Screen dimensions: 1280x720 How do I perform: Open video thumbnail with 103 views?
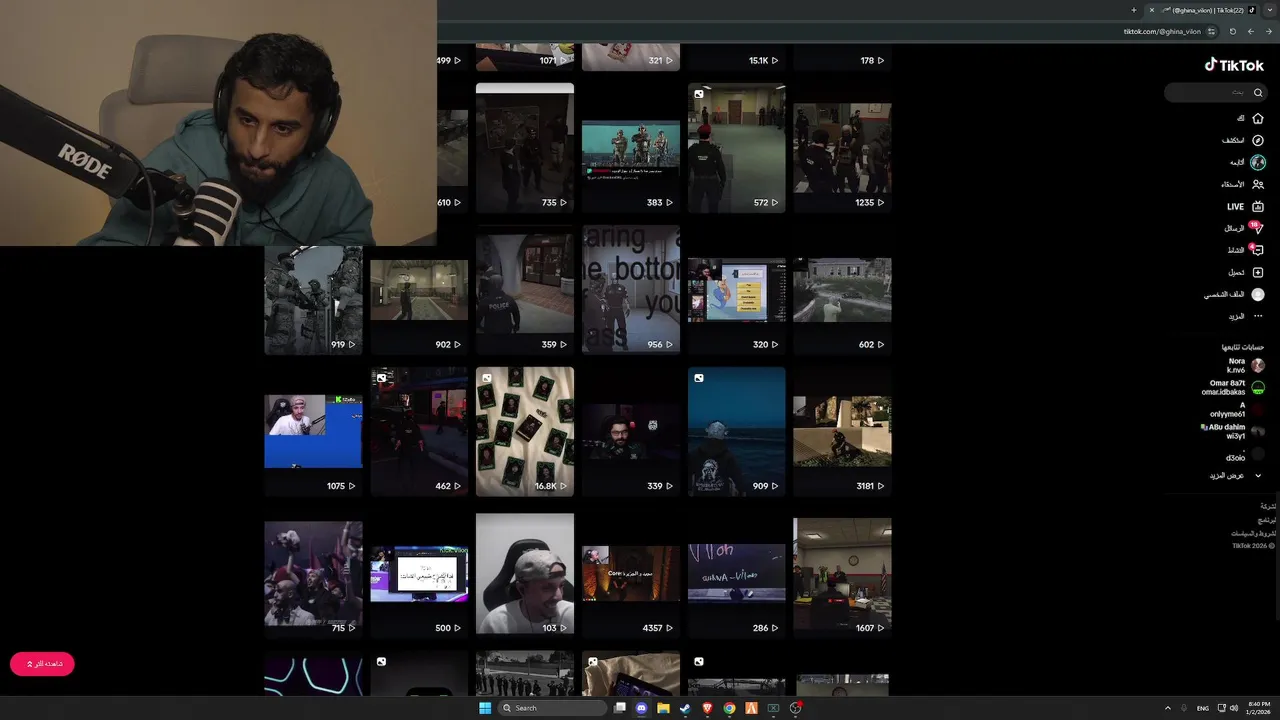click(525, 573)
